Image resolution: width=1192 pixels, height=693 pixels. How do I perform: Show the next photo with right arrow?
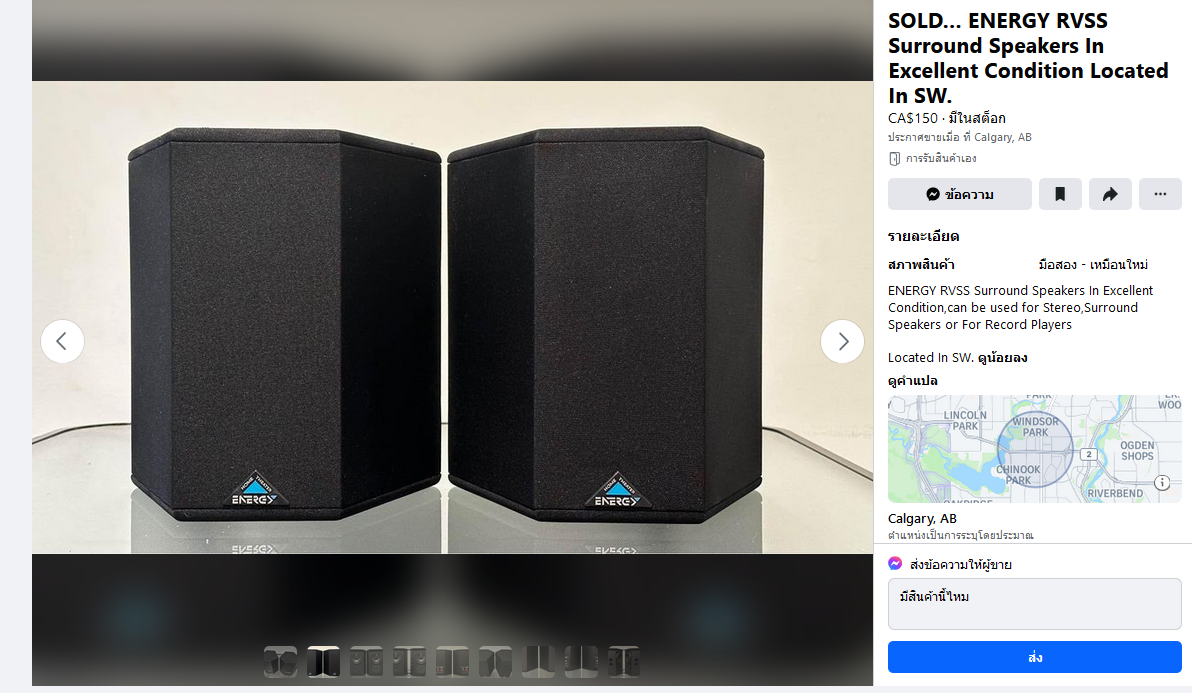[842, 342]
